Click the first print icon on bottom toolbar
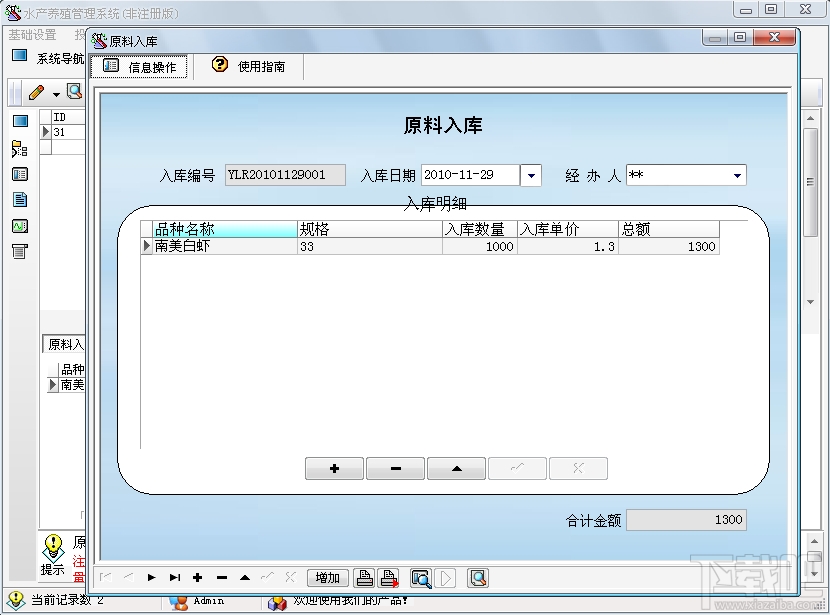 (x=364, y=577)
